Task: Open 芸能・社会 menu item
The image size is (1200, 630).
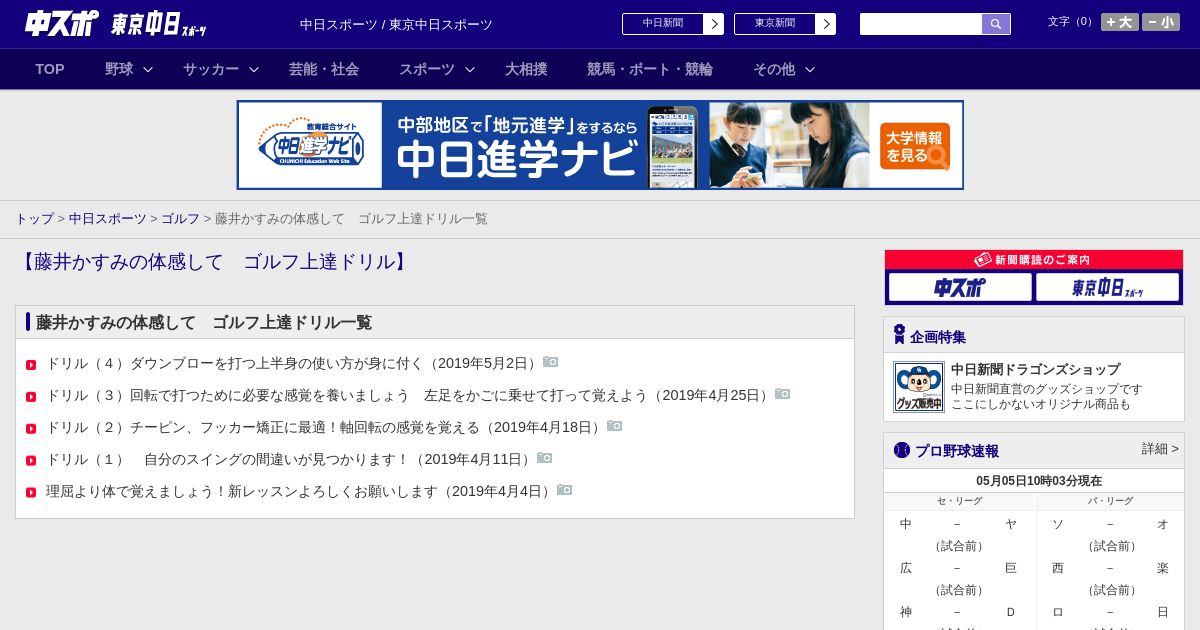Action: coord(324,69)
